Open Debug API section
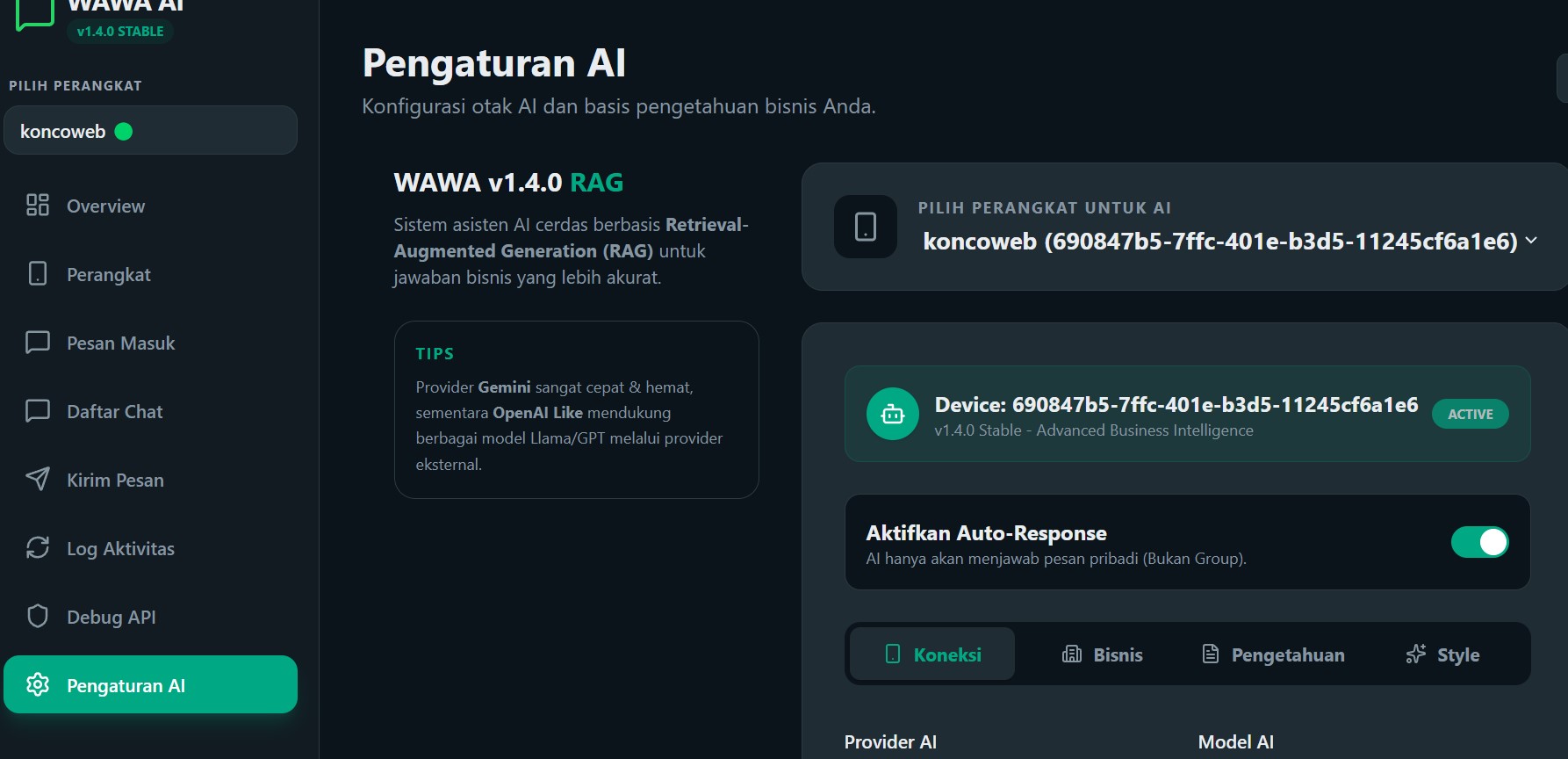This screenshot has height=759, width=1568. point(150,617)
